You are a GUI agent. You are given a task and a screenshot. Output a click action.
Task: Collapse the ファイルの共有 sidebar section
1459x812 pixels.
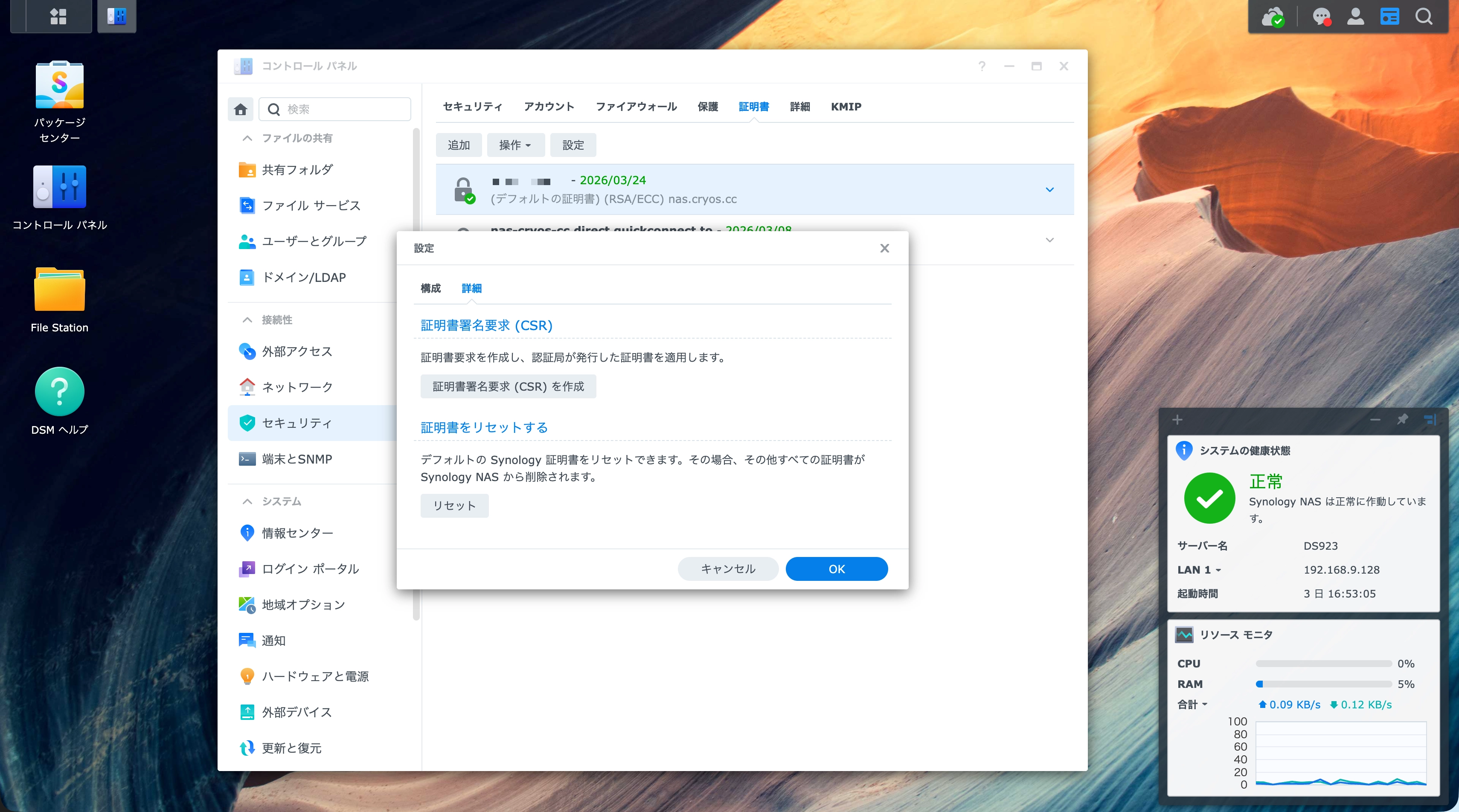[247, 138]
